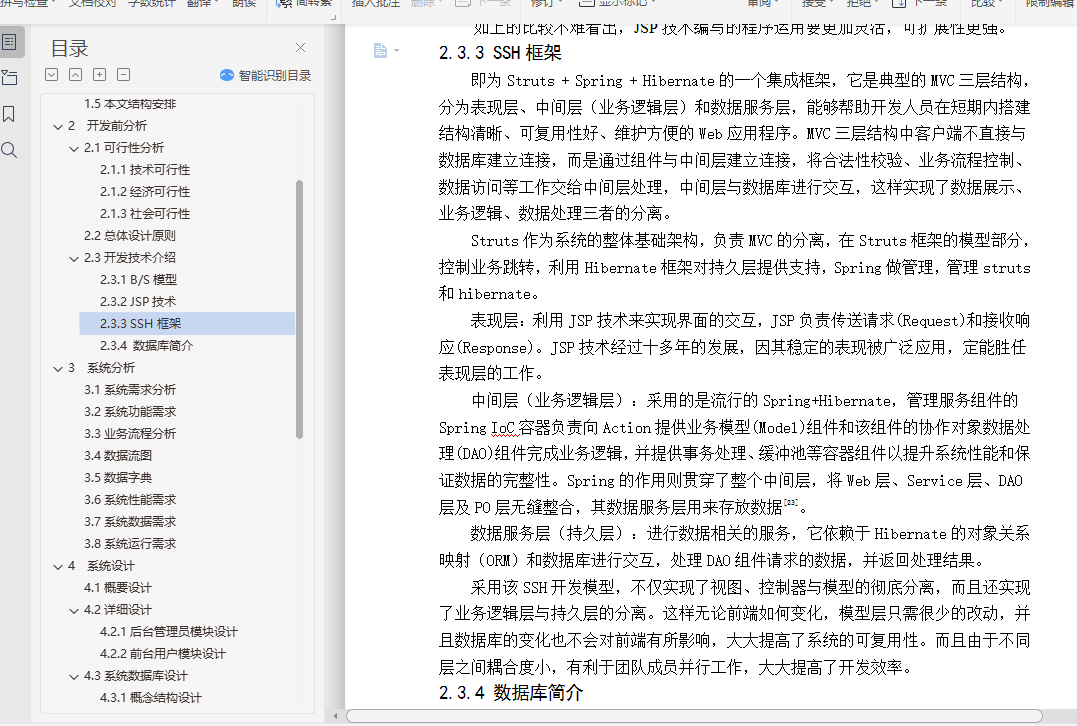Open 3.4 数据流图 section
This screenshot has width=1077, height=726.
pos(118,455)
